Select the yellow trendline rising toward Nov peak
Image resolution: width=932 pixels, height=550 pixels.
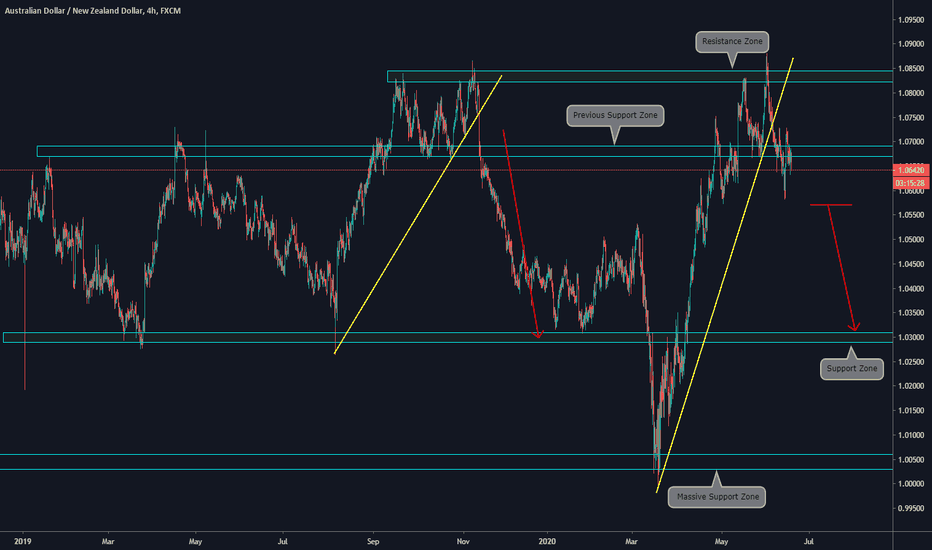pyautogui.click(x=418, y=215)
